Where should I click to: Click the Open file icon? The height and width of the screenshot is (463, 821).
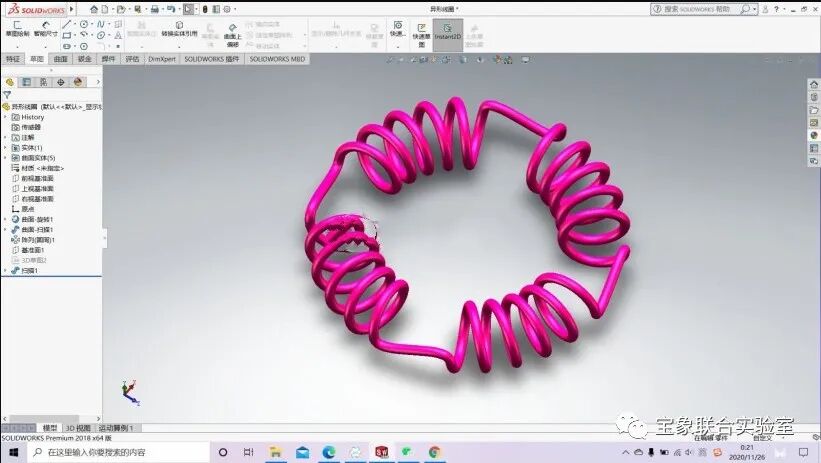pyautogui.click(x=121, y=9)
